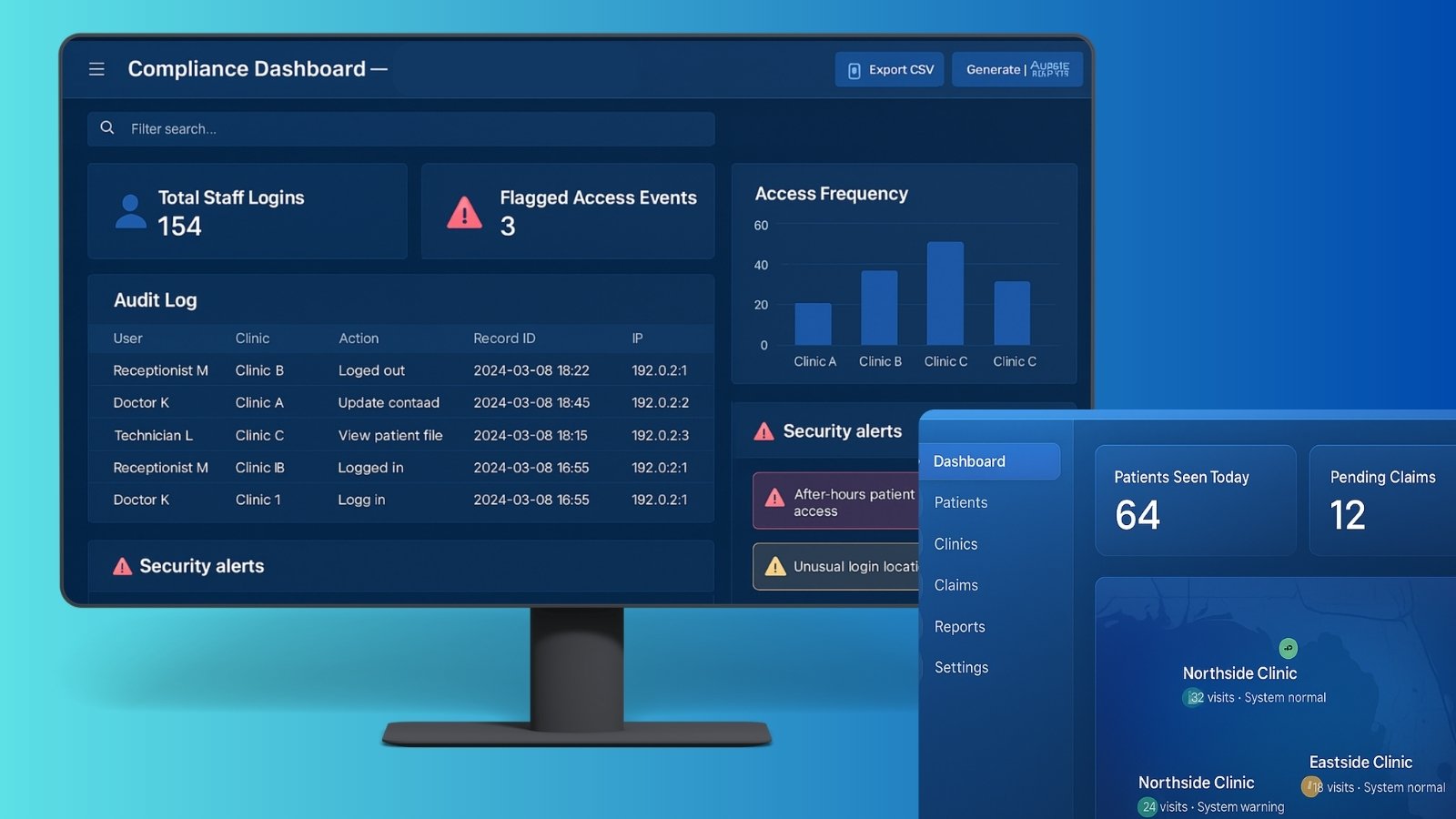Click the Eastside Clinic visits badge
1456x819 pixels.
[1311, 787]
